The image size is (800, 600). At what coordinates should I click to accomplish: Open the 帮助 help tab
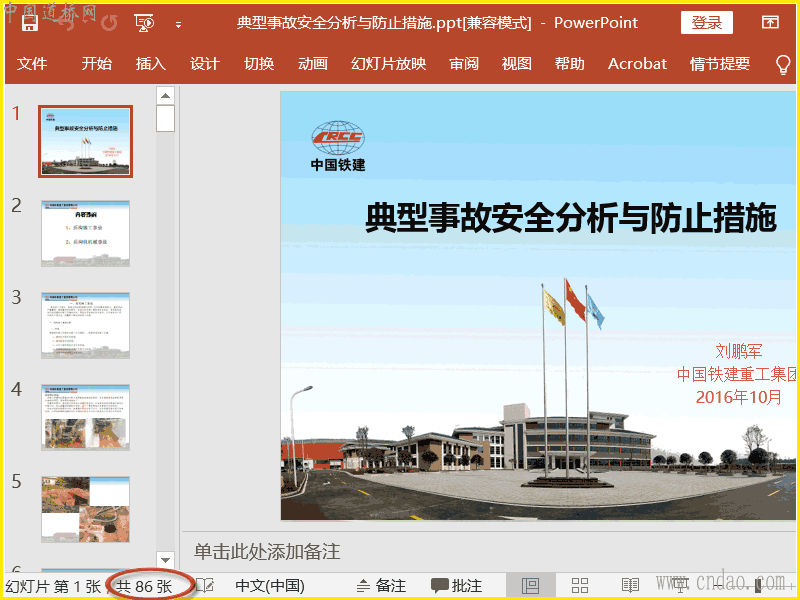[x=569, y=63]
